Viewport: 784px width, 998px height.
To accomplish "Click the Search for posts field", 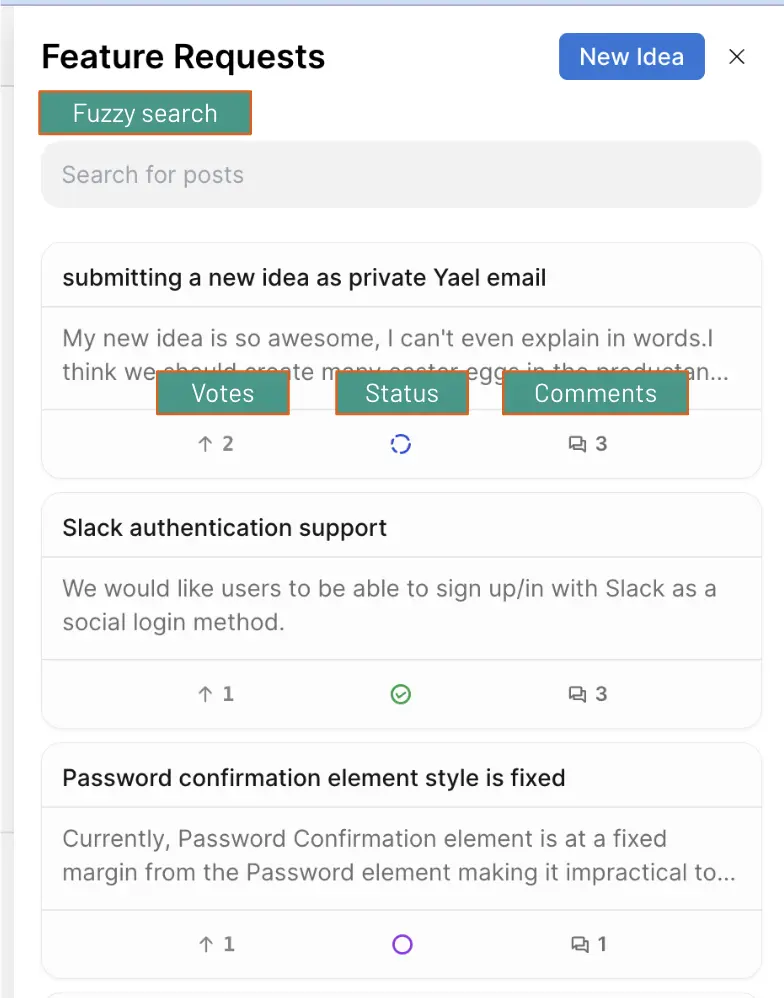I will (x=400, y=174).
